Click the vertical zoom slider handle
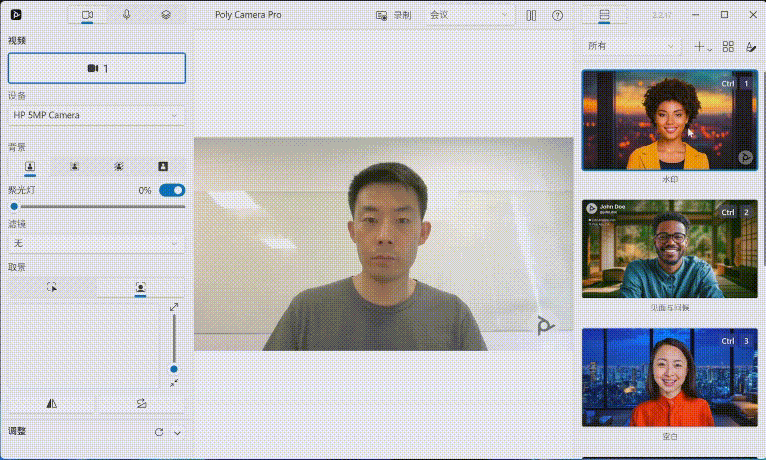Screen dimensions: 766x460 [x=174, y=369]
